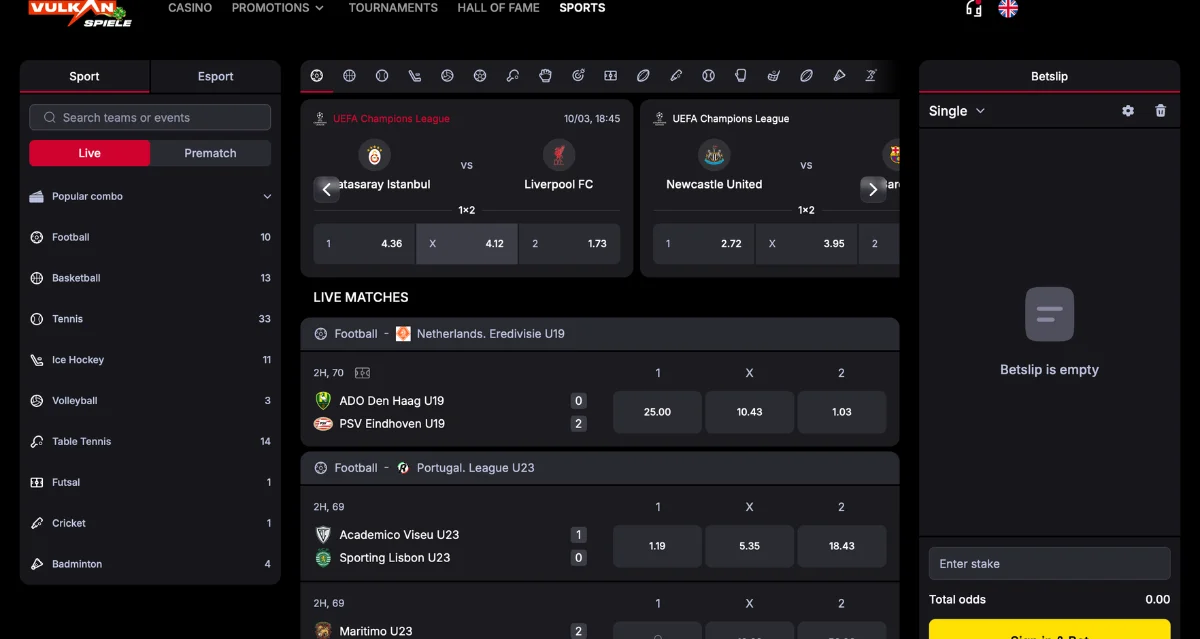Open Cricket in the sports sidebar

[x=150, y=523]
